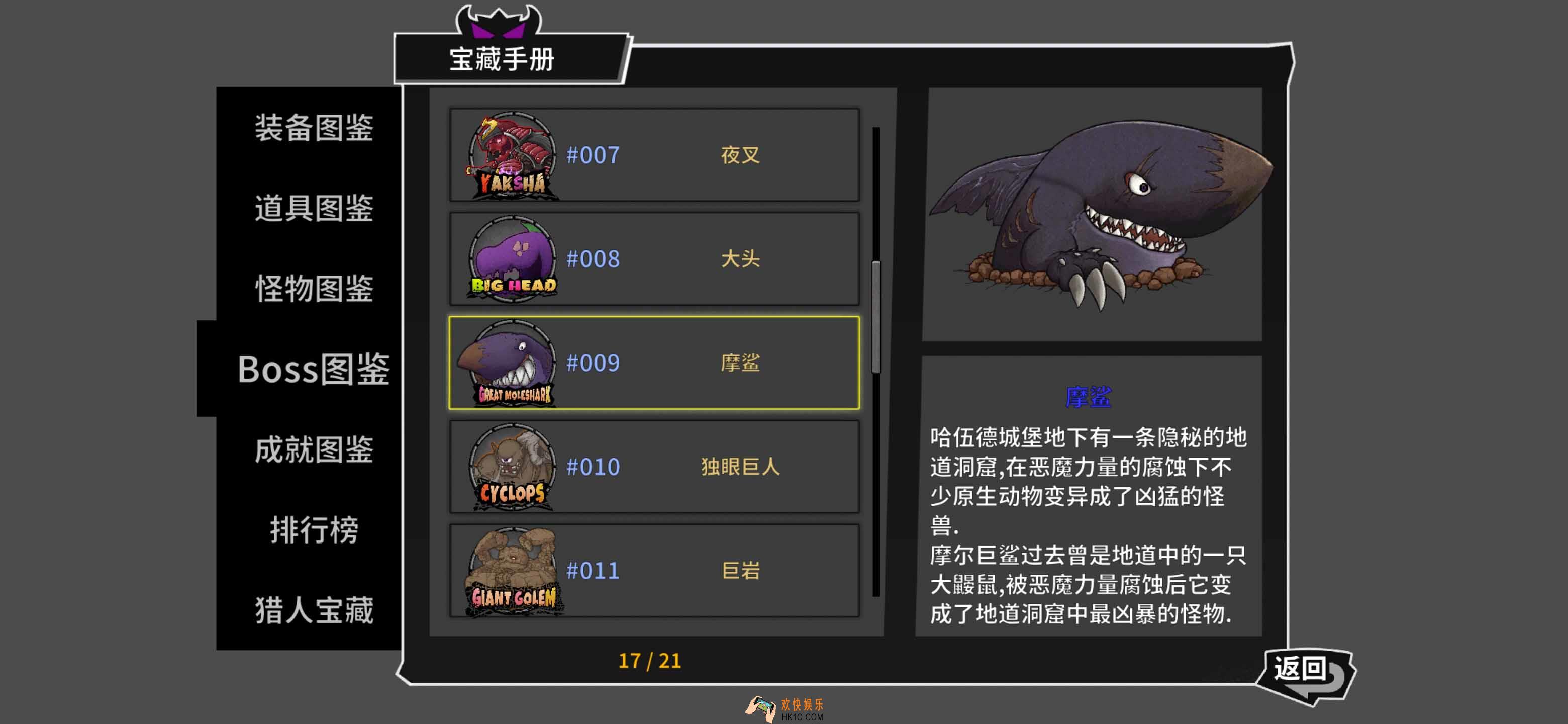Click the large moleshark illustration
The width and height of the screenshot is (1568, 724).
point(1099,213)
